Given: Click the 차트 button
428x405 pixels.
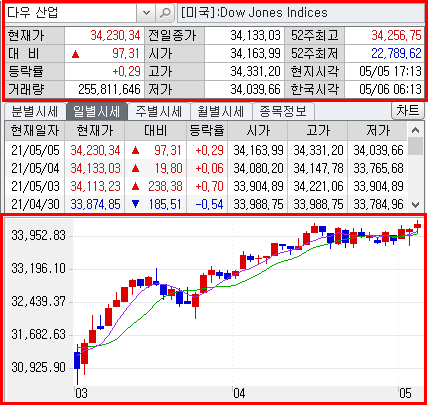Looking at the screenshot, I should (408, 111).
